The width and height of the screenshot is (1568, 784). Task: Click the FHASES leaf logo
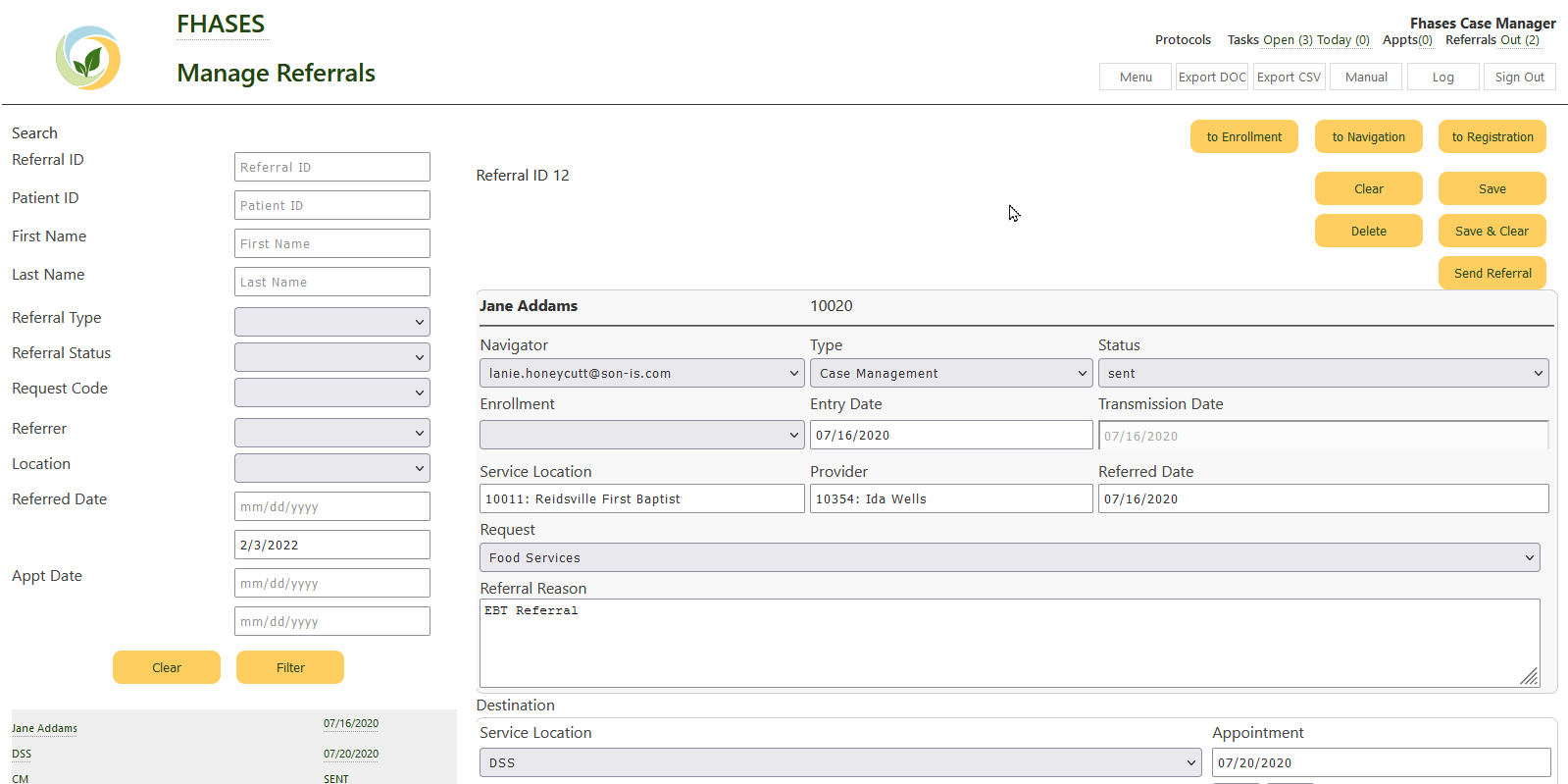coord(88,58)
